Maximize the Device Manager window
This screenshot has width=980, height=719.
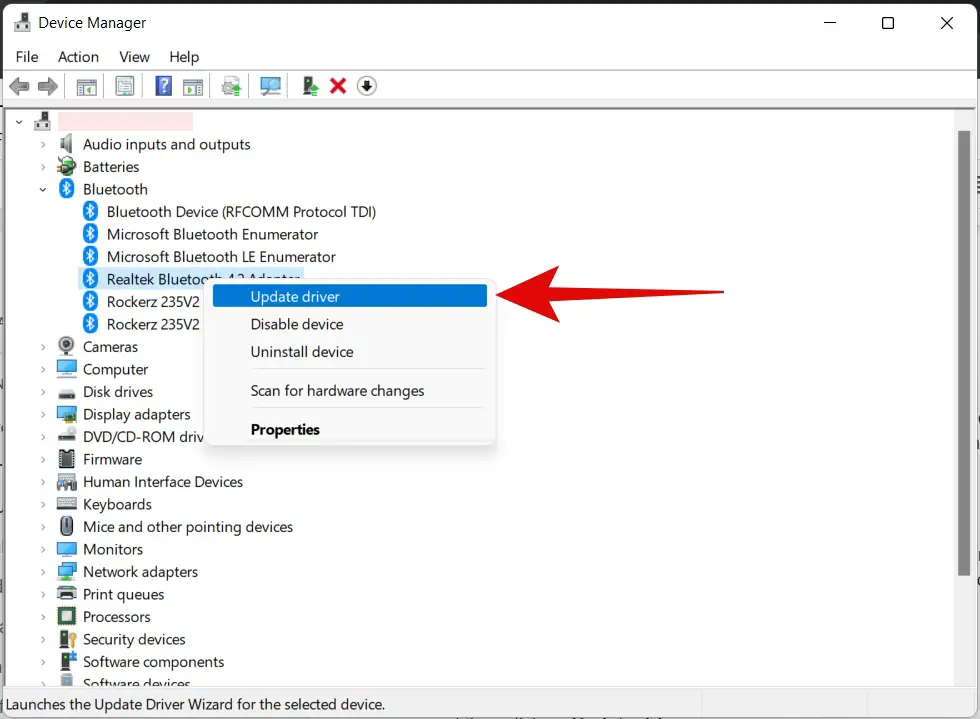pyautogui.click(x=888, y=23)
